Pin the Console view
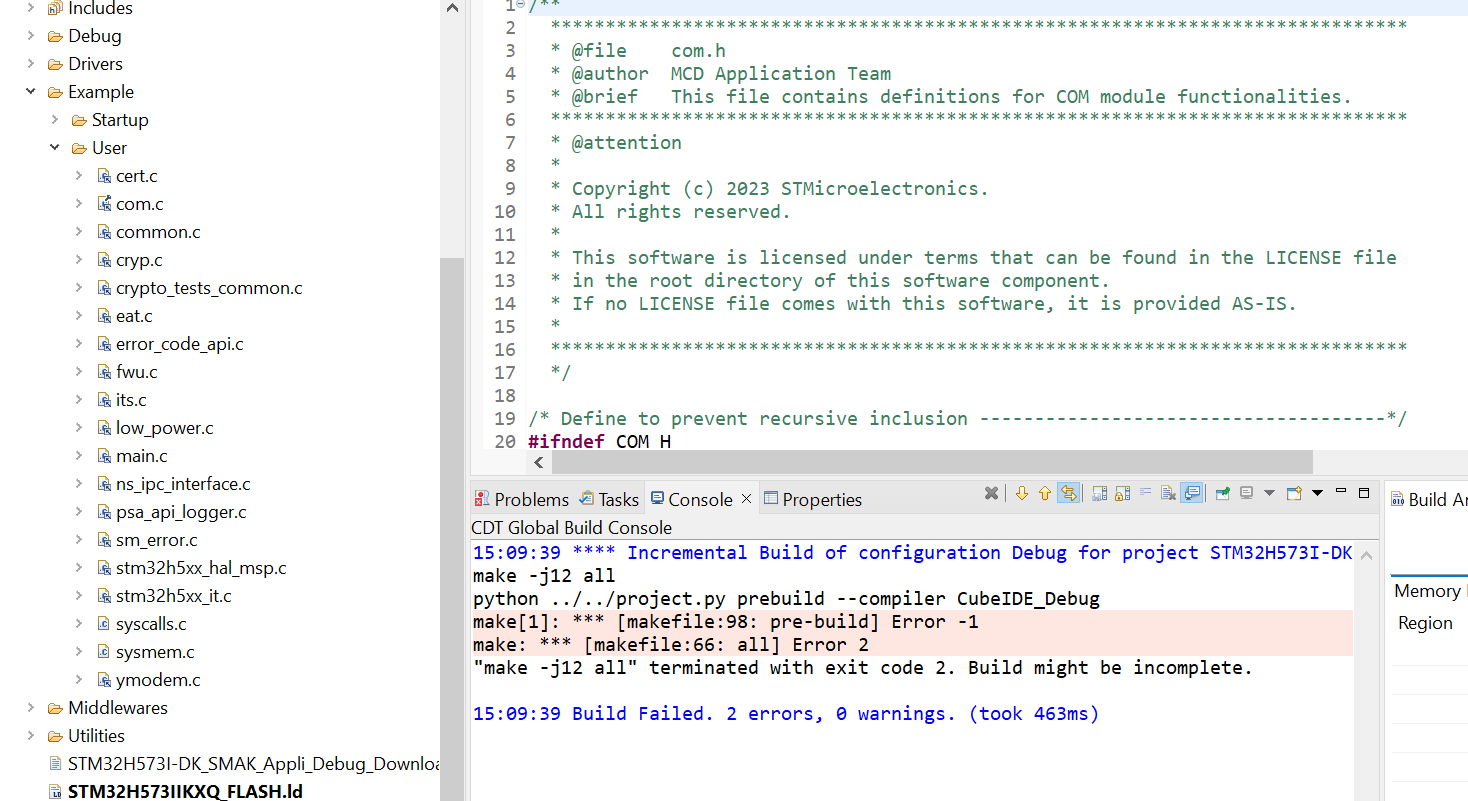The image size is (1468, 801). click(x=1222, y=493)
